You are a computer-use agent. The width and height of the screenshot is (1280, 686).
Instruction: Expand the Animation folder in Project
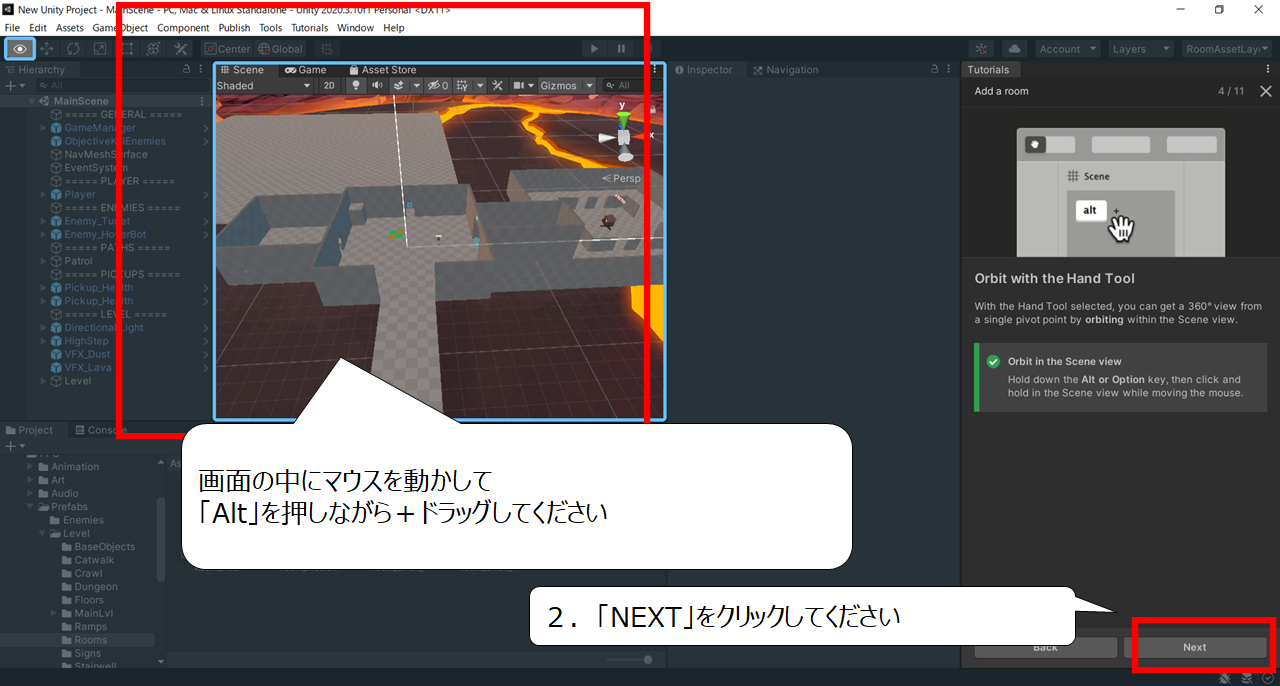point(31,467)
